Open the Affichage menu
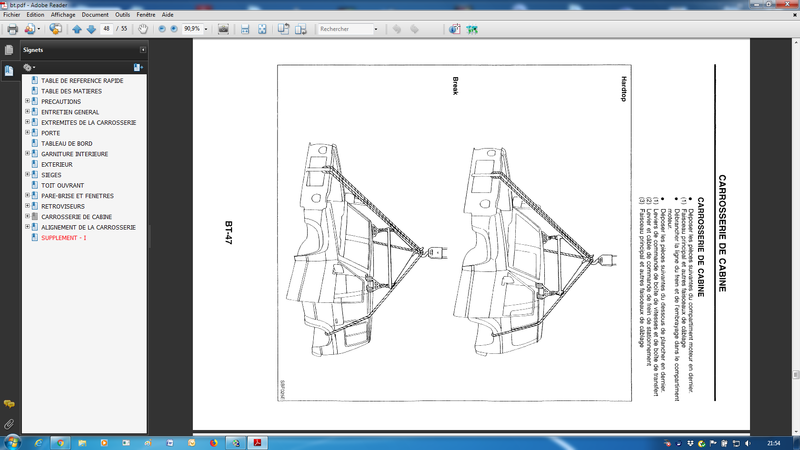Viewport: 800px width, 450px height. tap(63, 15)
